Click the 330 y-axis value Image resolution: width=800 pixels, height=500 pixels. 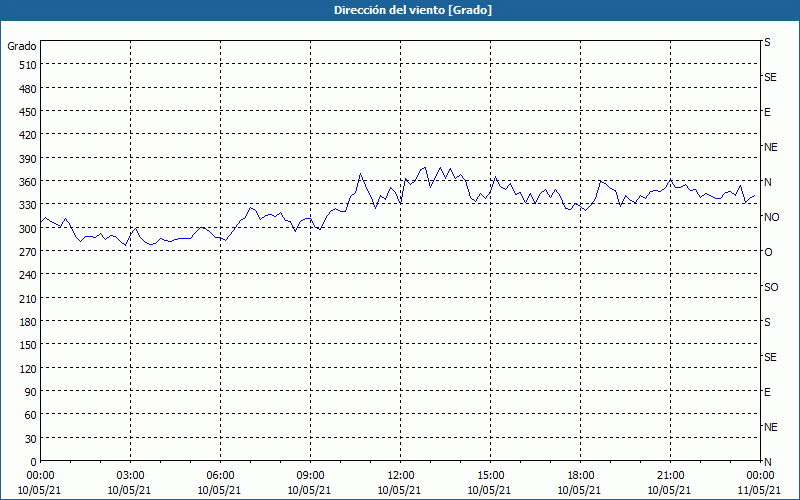[29, 205]
